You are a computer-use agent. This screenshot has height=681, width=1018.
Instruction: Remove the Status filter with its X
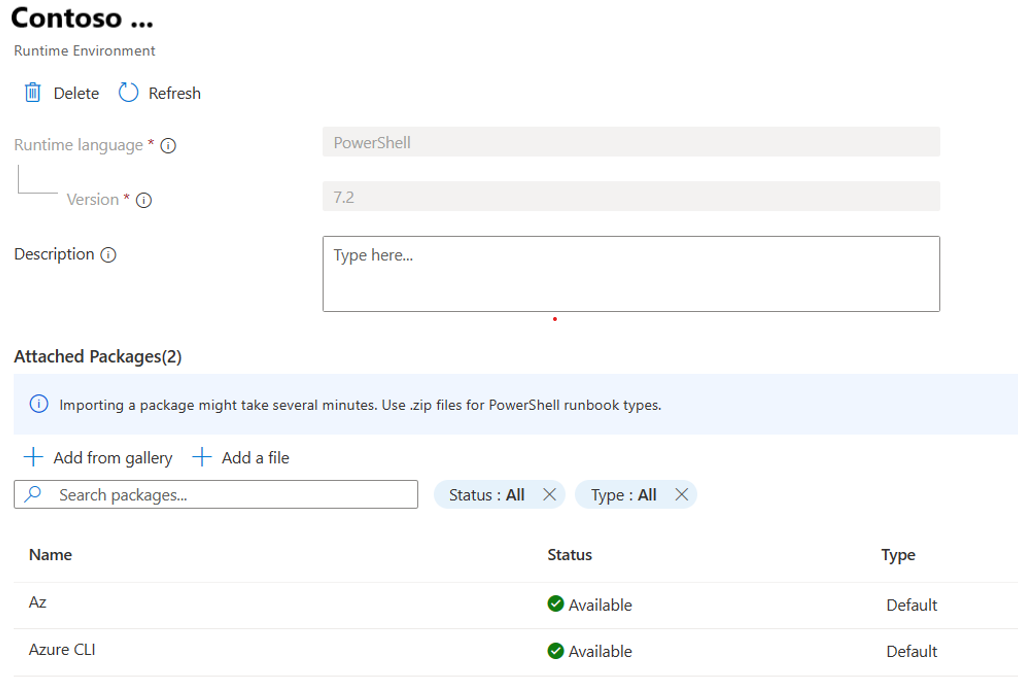pyautogui.click(x=549, y=494)
